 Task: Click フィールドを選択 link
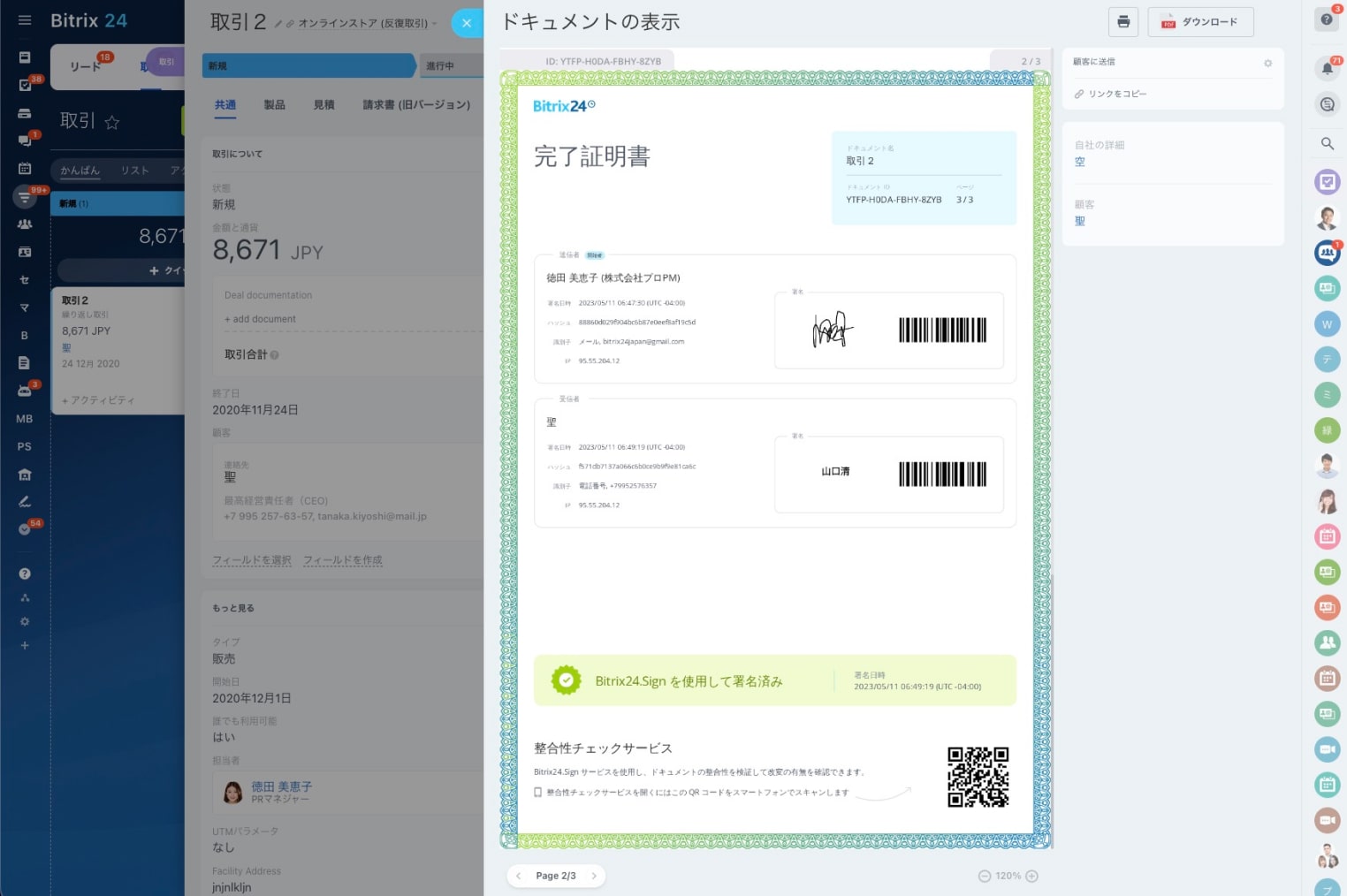tap(252, 560)
